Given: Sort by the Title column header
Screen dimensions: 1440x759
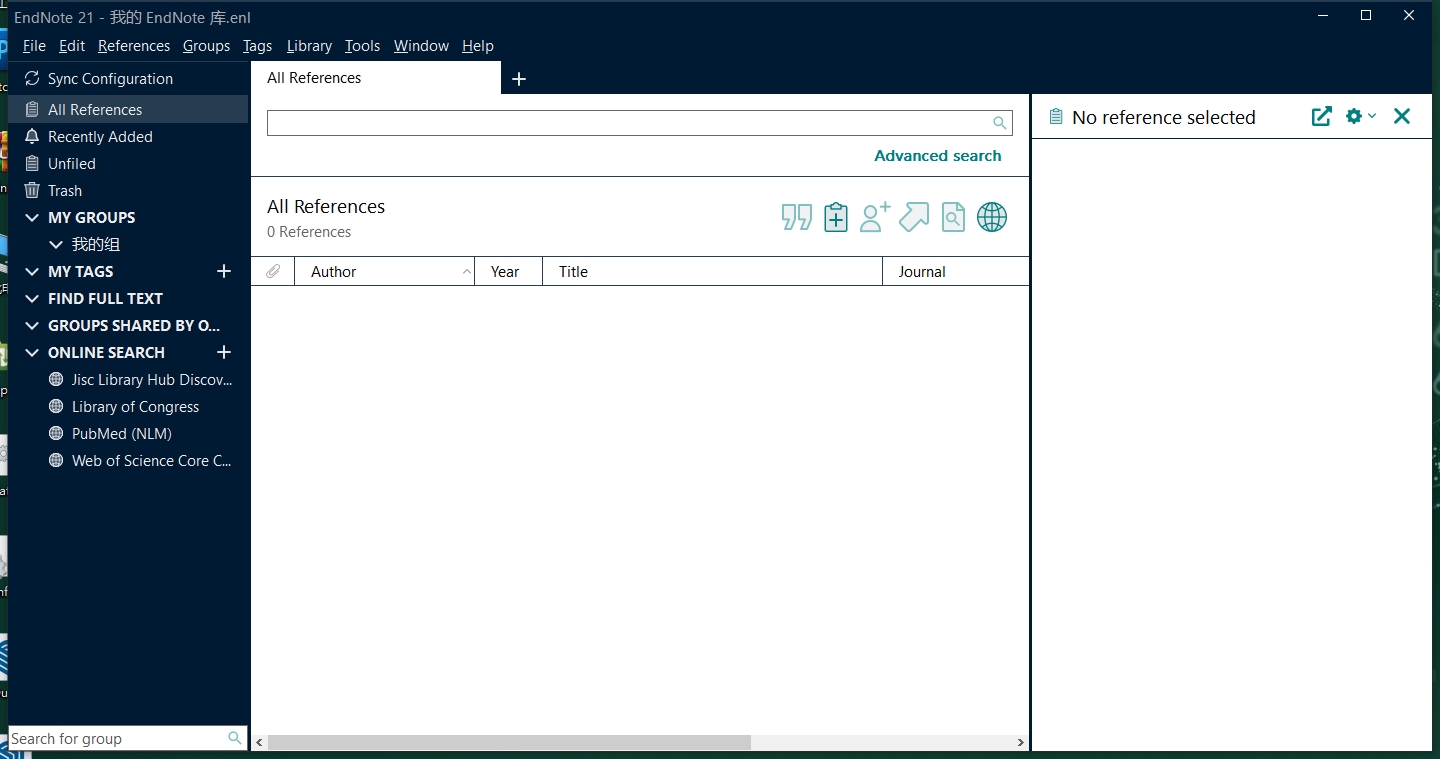Looking at the screenshot, I should tap(712, 271).
